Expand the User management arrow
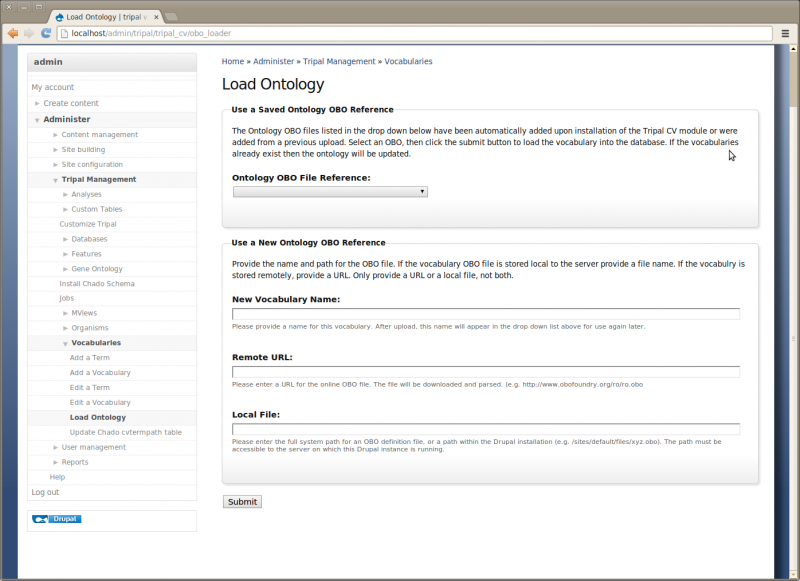 coord(55,447)
